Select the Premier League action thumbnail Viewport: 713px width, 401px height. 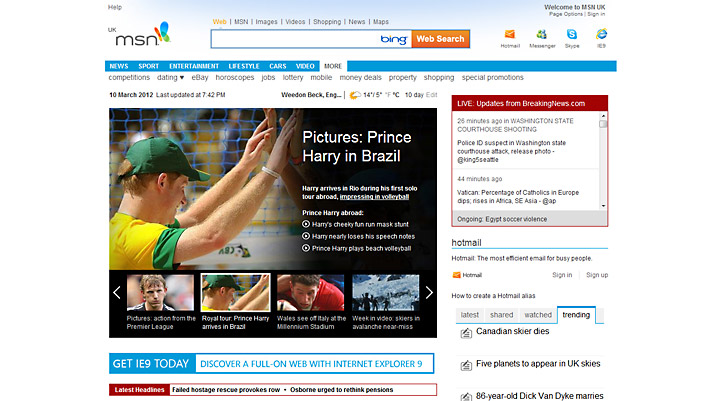click(x=160, y=293)
